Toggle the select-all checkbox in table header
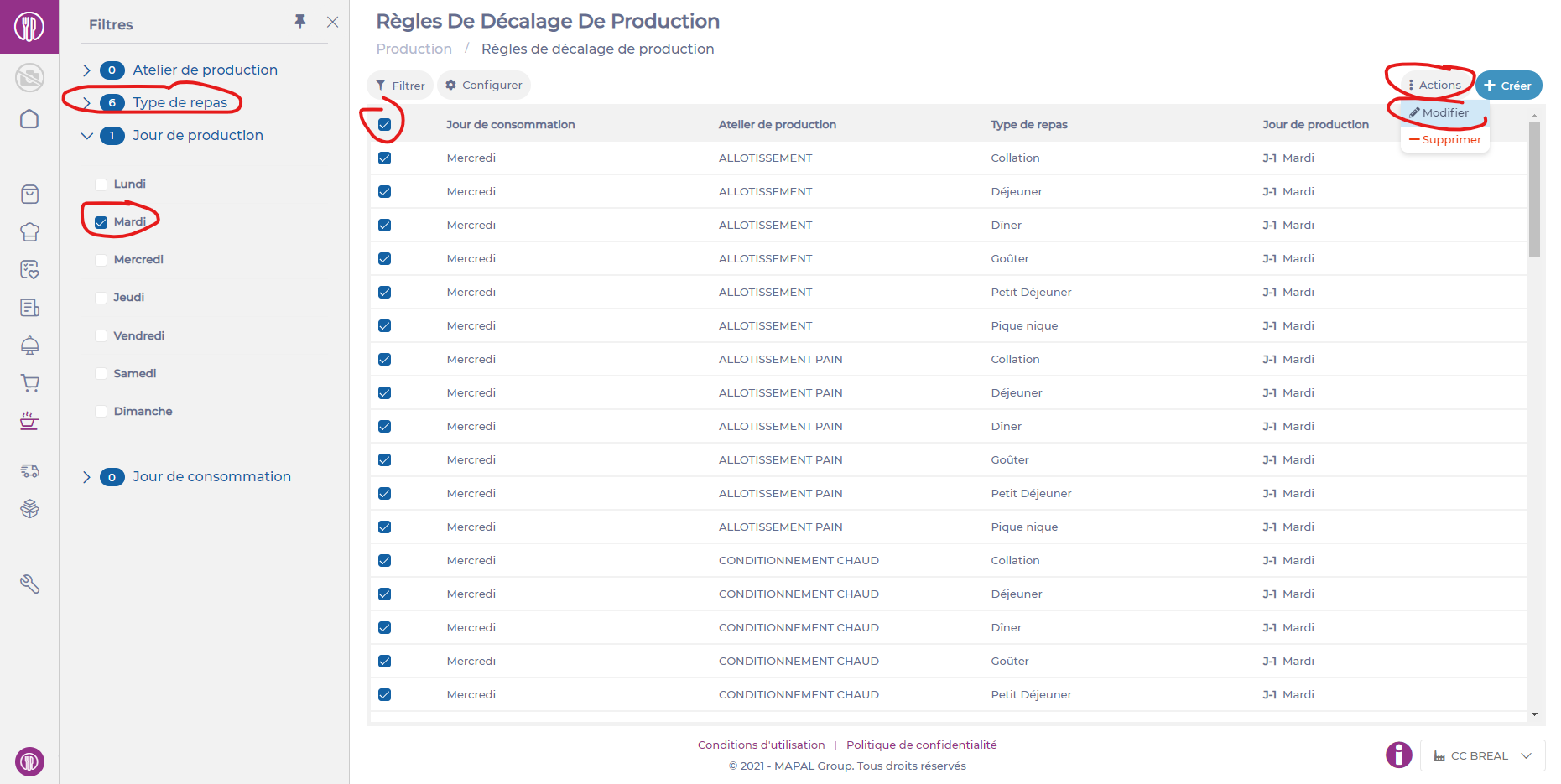The width and height of the screenshot is (1561, 784). (x=385, y=125)
